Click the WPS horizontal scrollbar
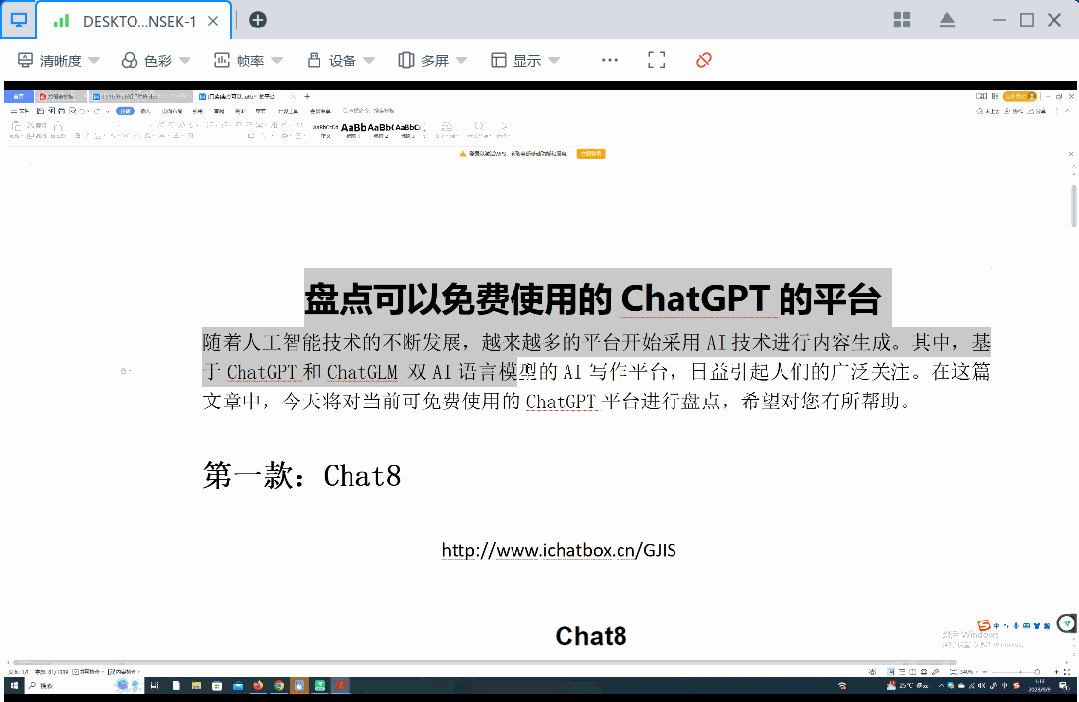This screenshot has height=702, width=1079. tap(484, 663)
